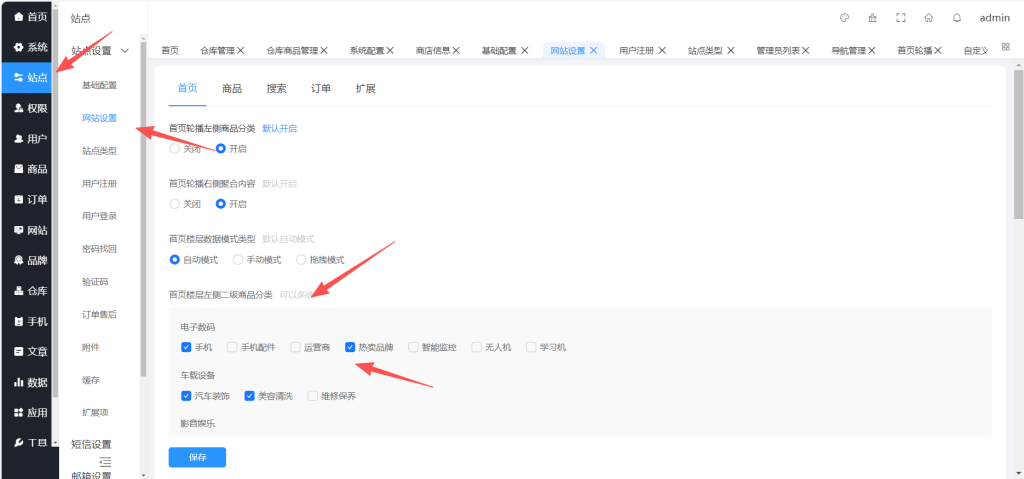Toggle fullscreen with the header icon
This screenshot has width=1024, height=479.
(x=901, y=18)
